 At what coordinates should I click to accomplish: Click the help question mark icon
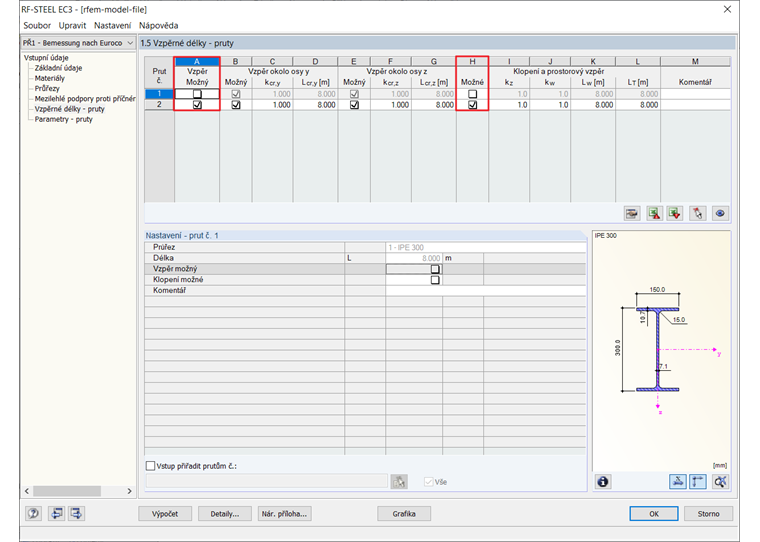[x=33, y=513]
